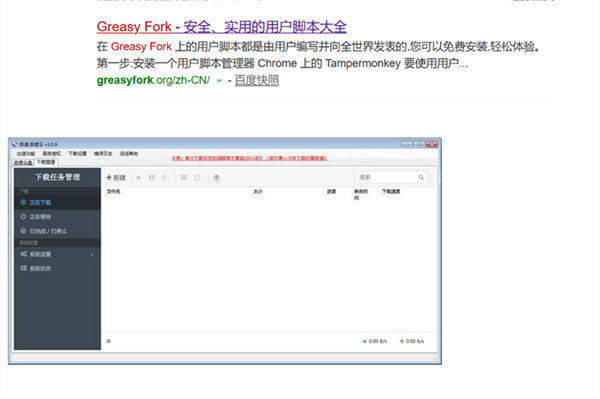600x399 pixels.
Task: Click the 新建 plus button
Action: click(x=116, y=178)
